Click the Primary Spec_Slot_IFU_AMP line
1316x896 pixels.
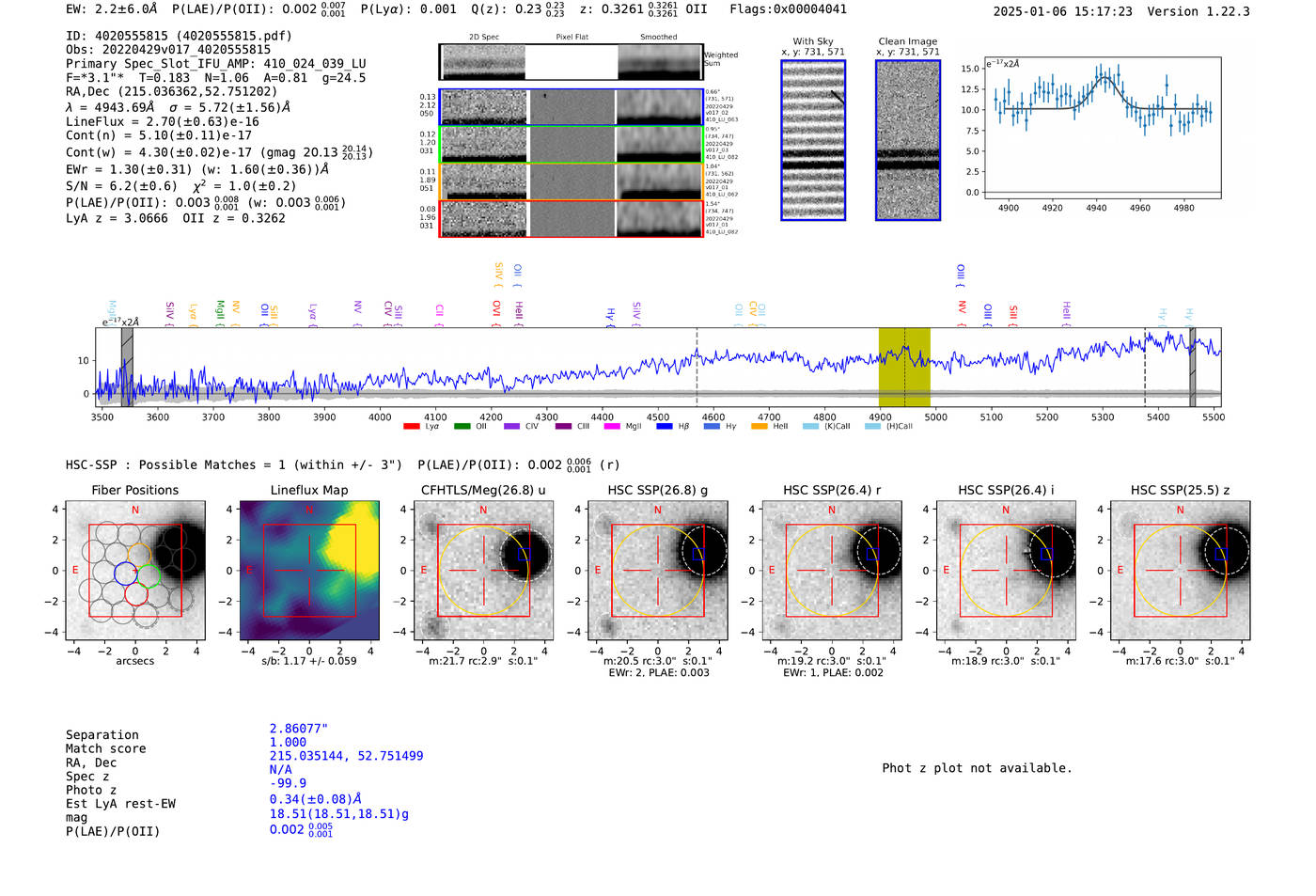point(216,64)
